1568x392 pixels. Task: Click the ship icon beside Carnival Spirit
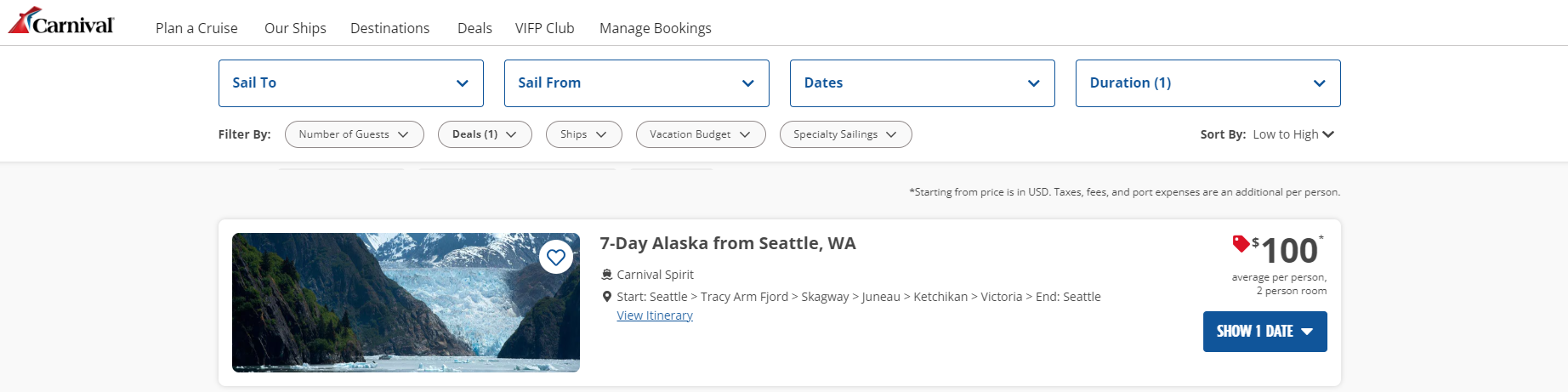coord(607,275)
